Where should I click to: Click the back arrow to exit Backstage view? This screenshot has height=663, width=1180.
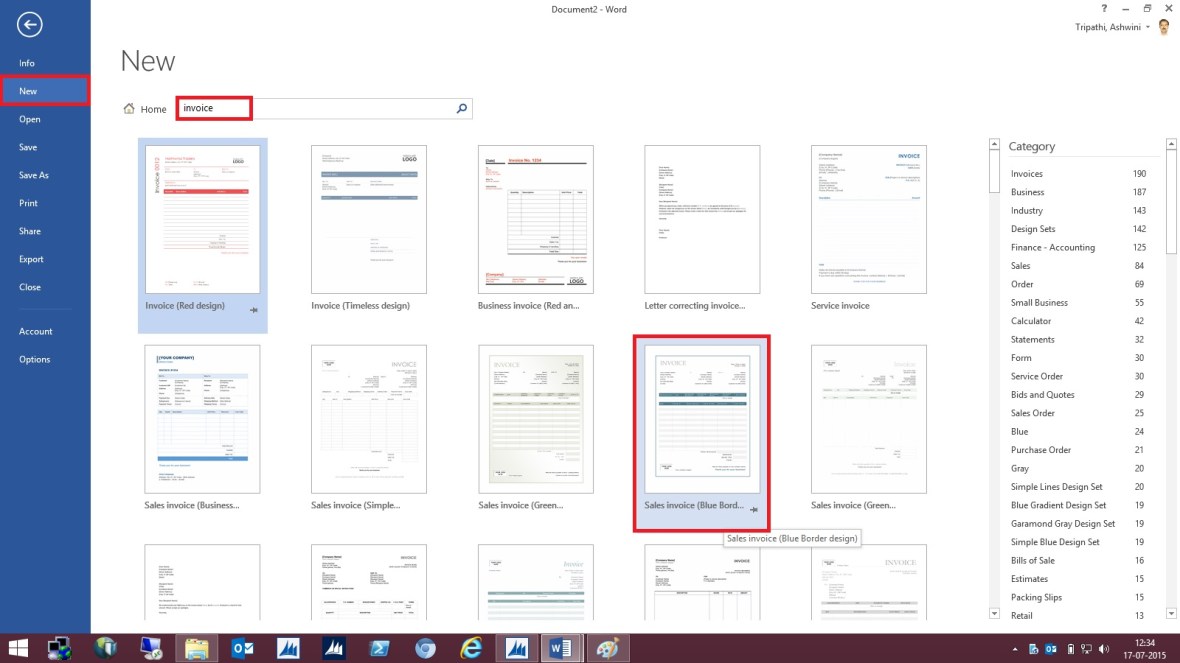[x=29, y=24]
